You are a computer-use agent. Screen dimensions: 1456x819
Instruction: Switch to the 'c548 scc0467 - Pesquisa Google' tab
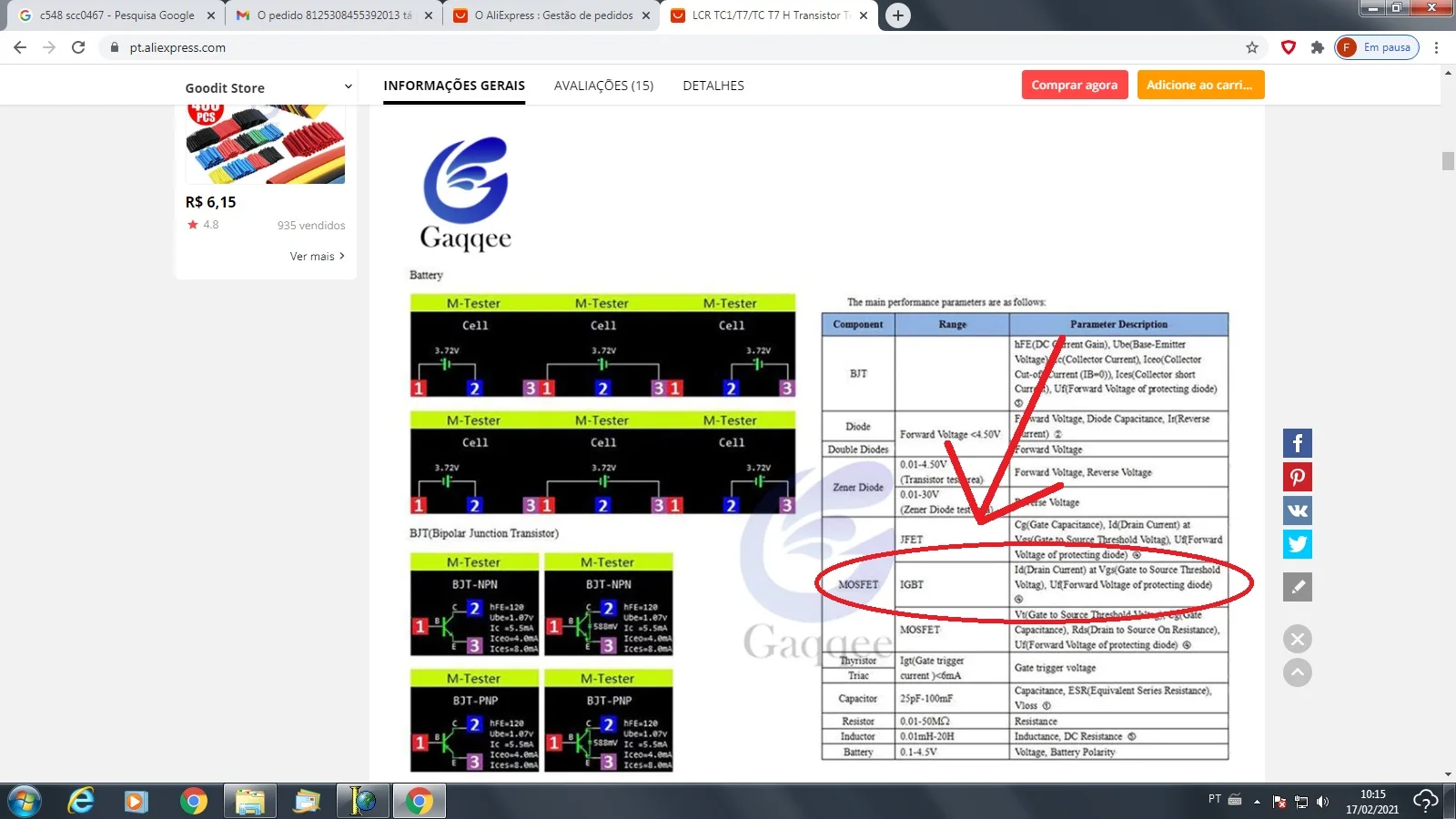[117, 15]
